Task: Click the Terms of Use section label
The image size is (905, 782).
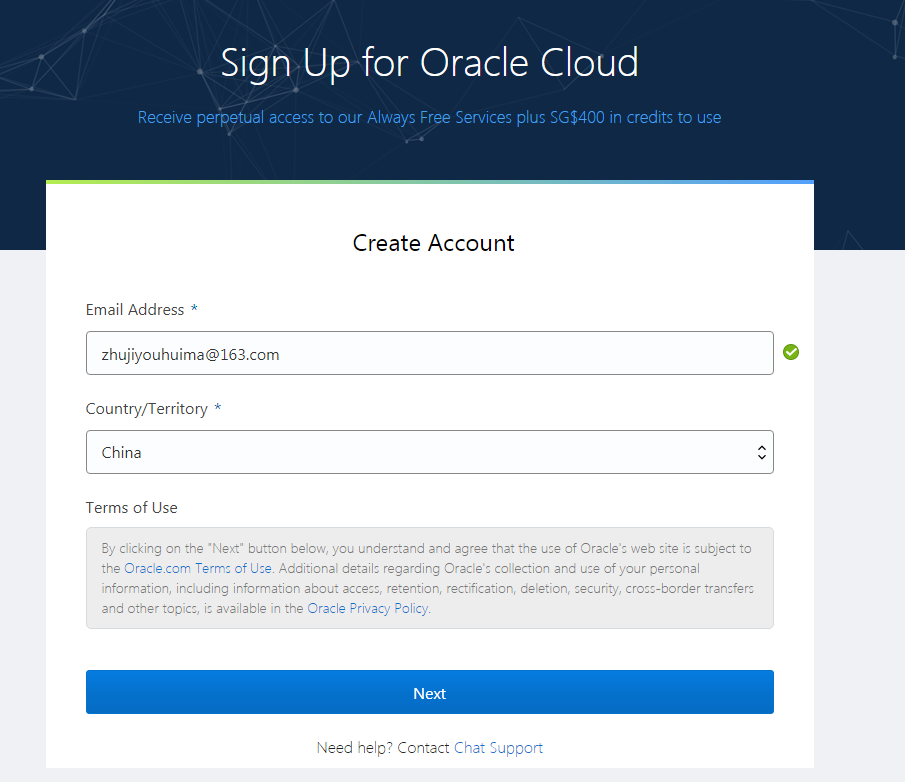Action: [x=131, y=508]
